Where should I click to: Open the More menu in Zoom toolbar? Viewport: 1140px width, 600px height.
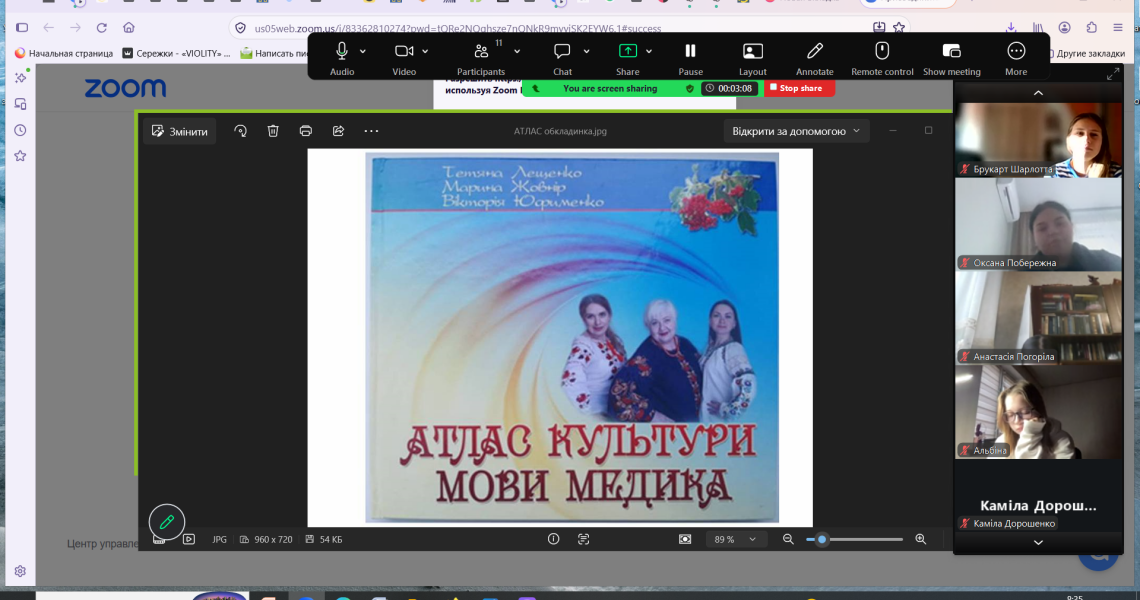pyautogui.click(x=1016, y=51)
